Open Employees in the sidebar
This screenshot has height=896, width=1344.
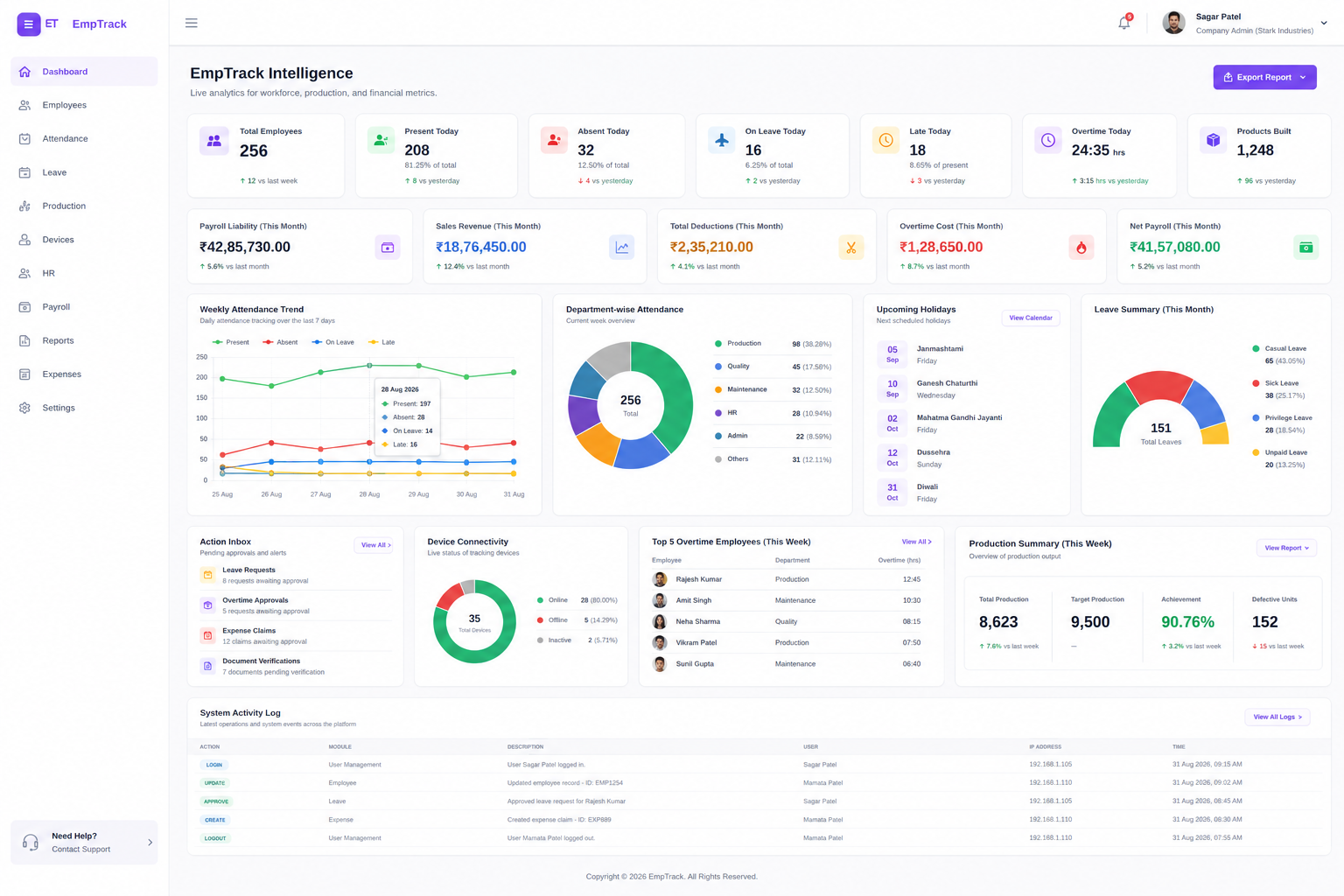pos(84,105)
